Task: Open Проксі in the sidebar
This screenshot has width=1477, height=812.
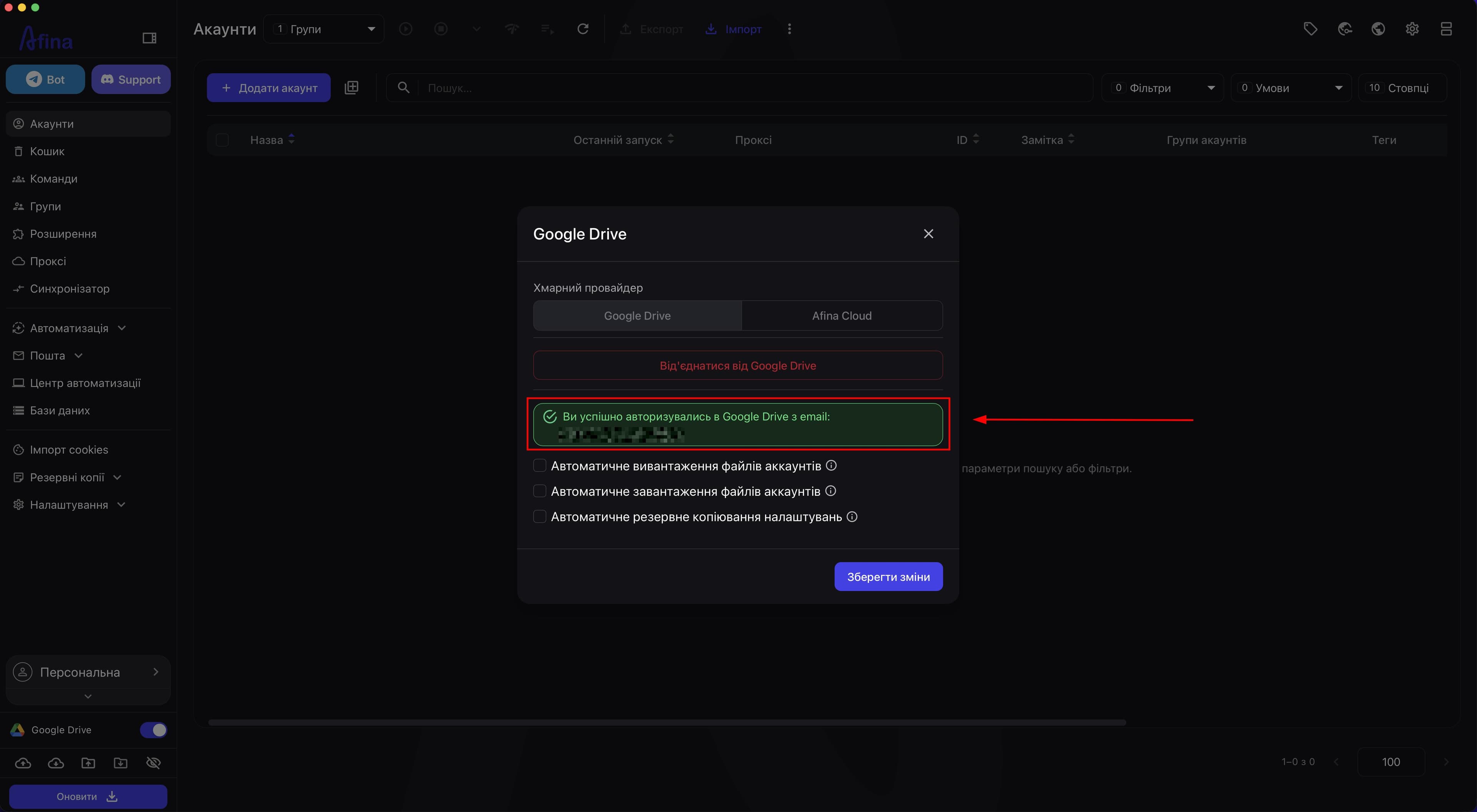Action: [88, 262]
